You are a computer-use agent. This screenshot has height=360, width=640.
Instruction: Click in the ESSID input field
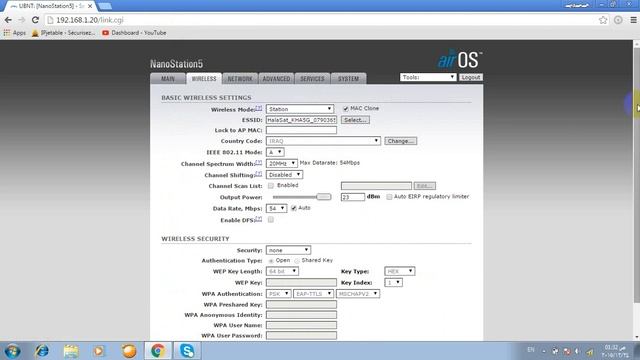[x=301, y=120]
